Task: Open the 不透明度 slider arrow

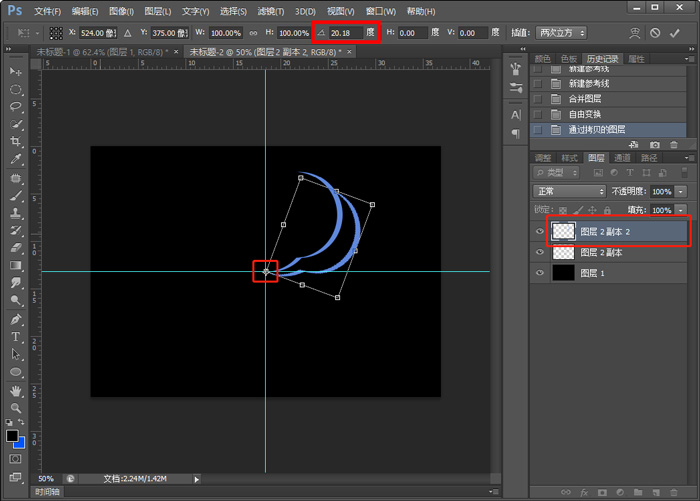Action: [x=680, y=192]
